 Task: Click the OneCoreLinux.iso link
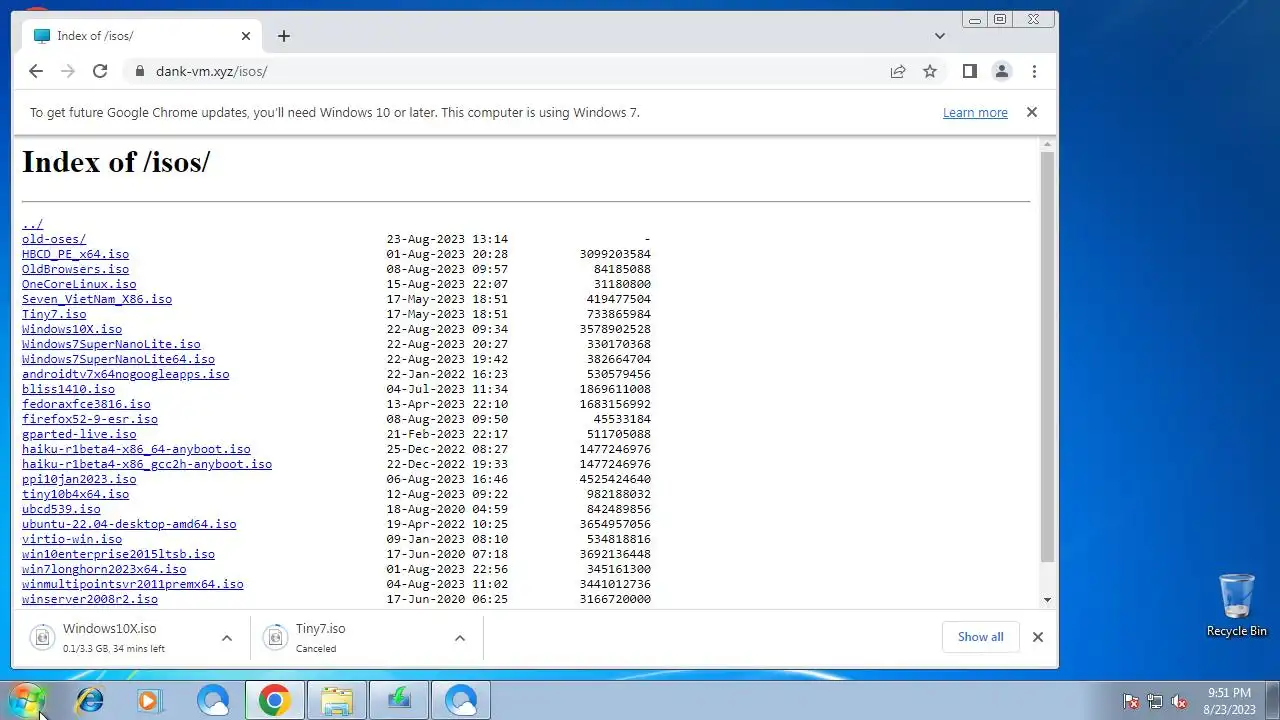click(79, 284)
